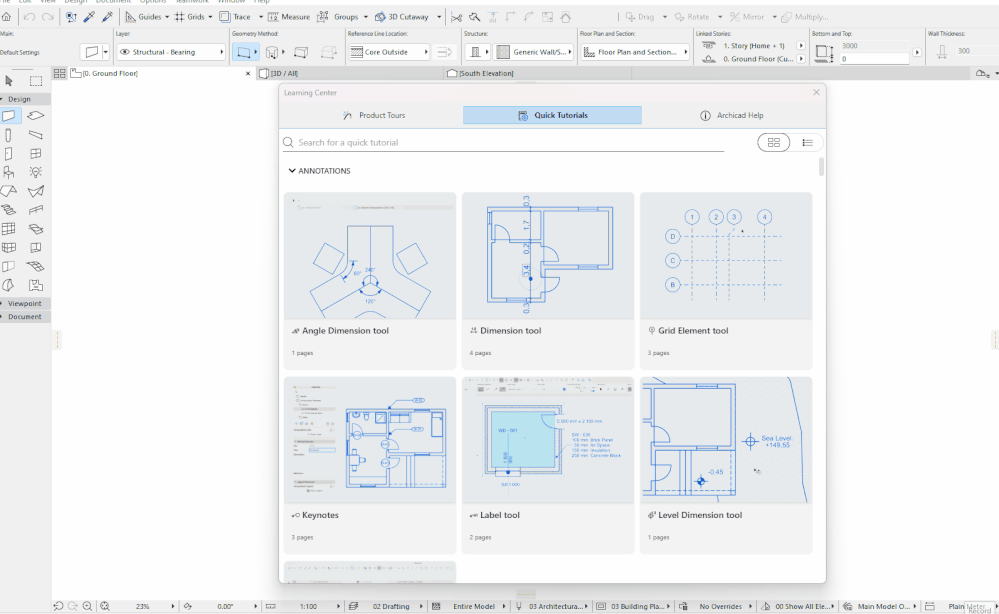Image resolution: width=999 pixels, height=614 pixels.
Task: Switch tutorials to grid view
Action: [773, 143]
